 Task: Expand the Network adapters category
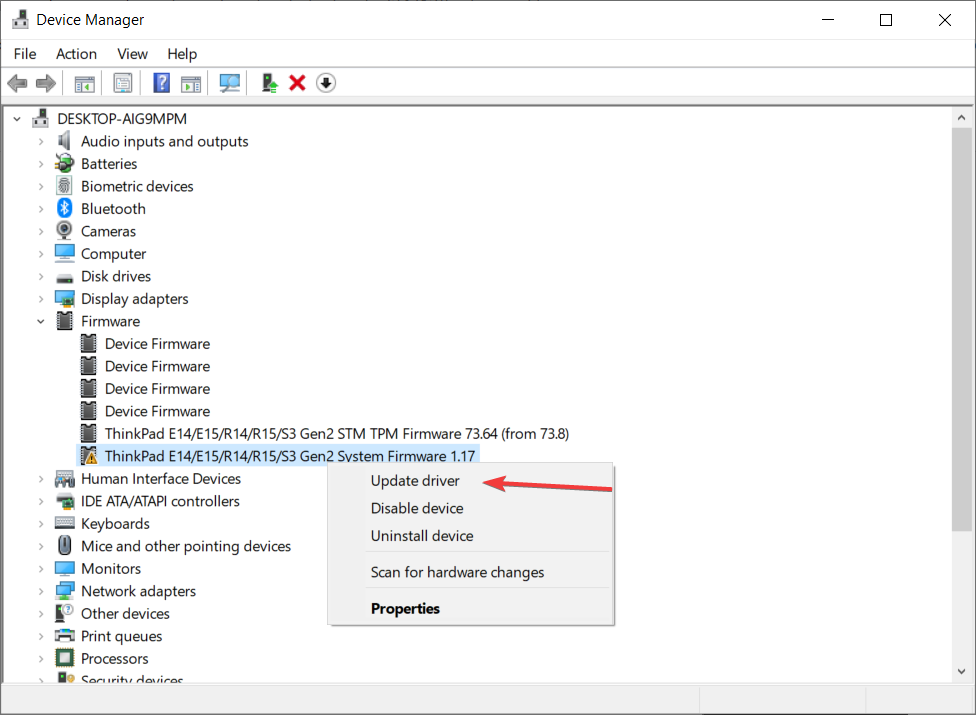[41, 591]
